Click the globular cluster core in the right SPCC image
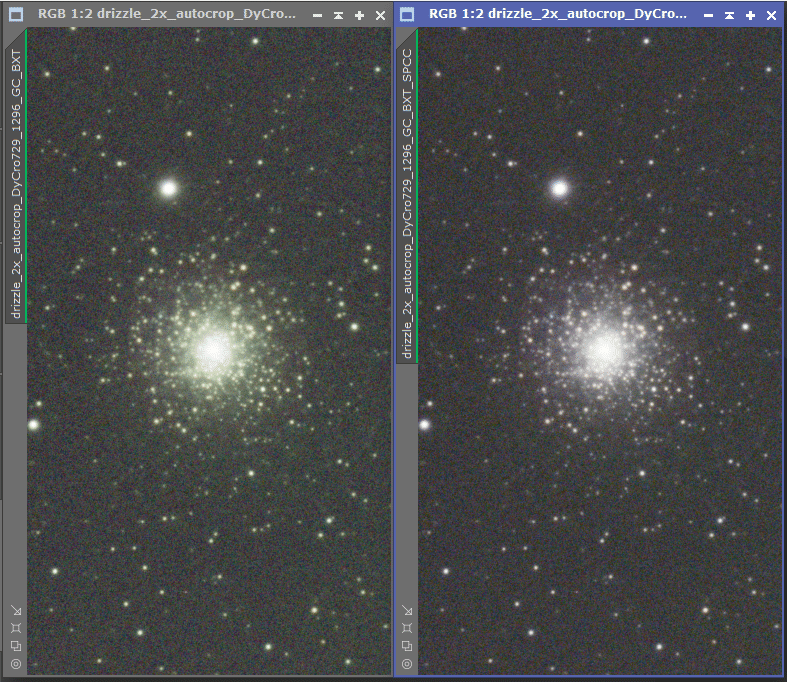This screenshot has width=787, height=682. click(x=604, y=350)
